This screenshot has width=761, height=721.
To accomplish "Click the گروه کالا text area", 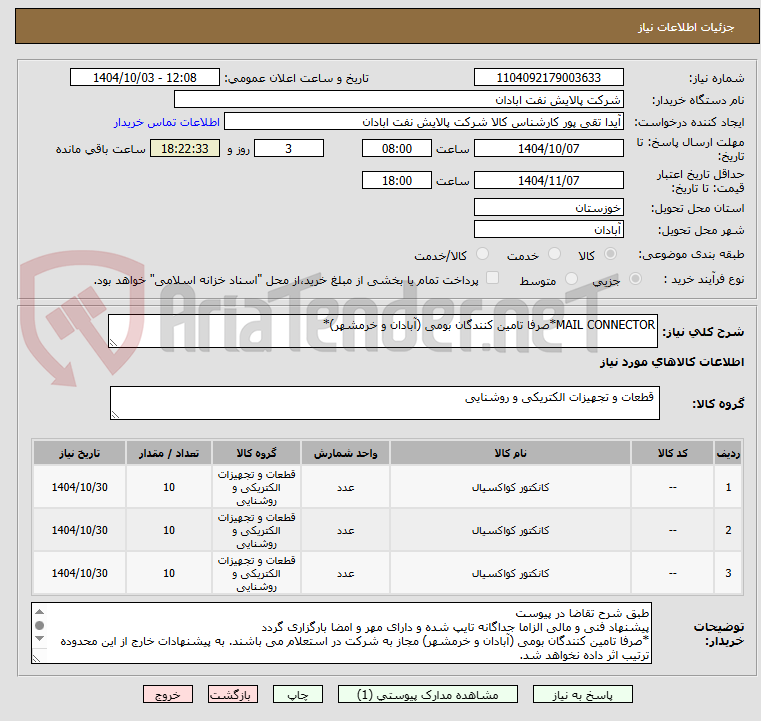I will [384, 403].
